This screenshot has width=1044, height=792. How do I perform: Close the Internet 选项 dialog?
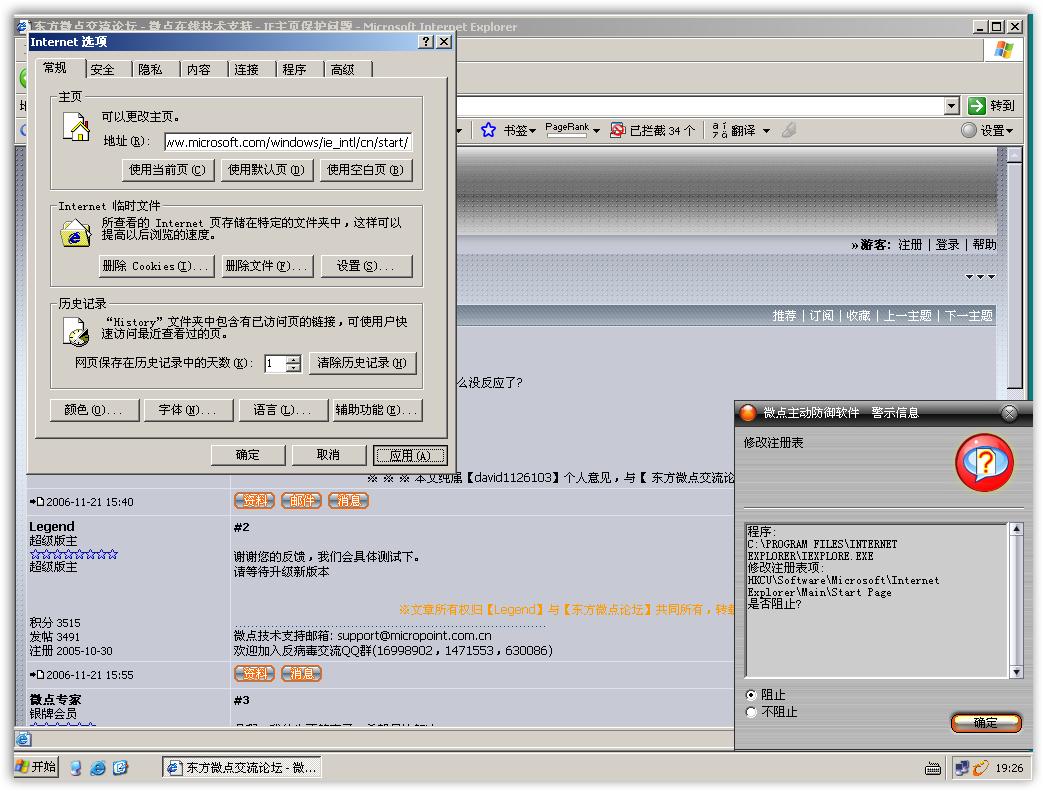point(444,42)
